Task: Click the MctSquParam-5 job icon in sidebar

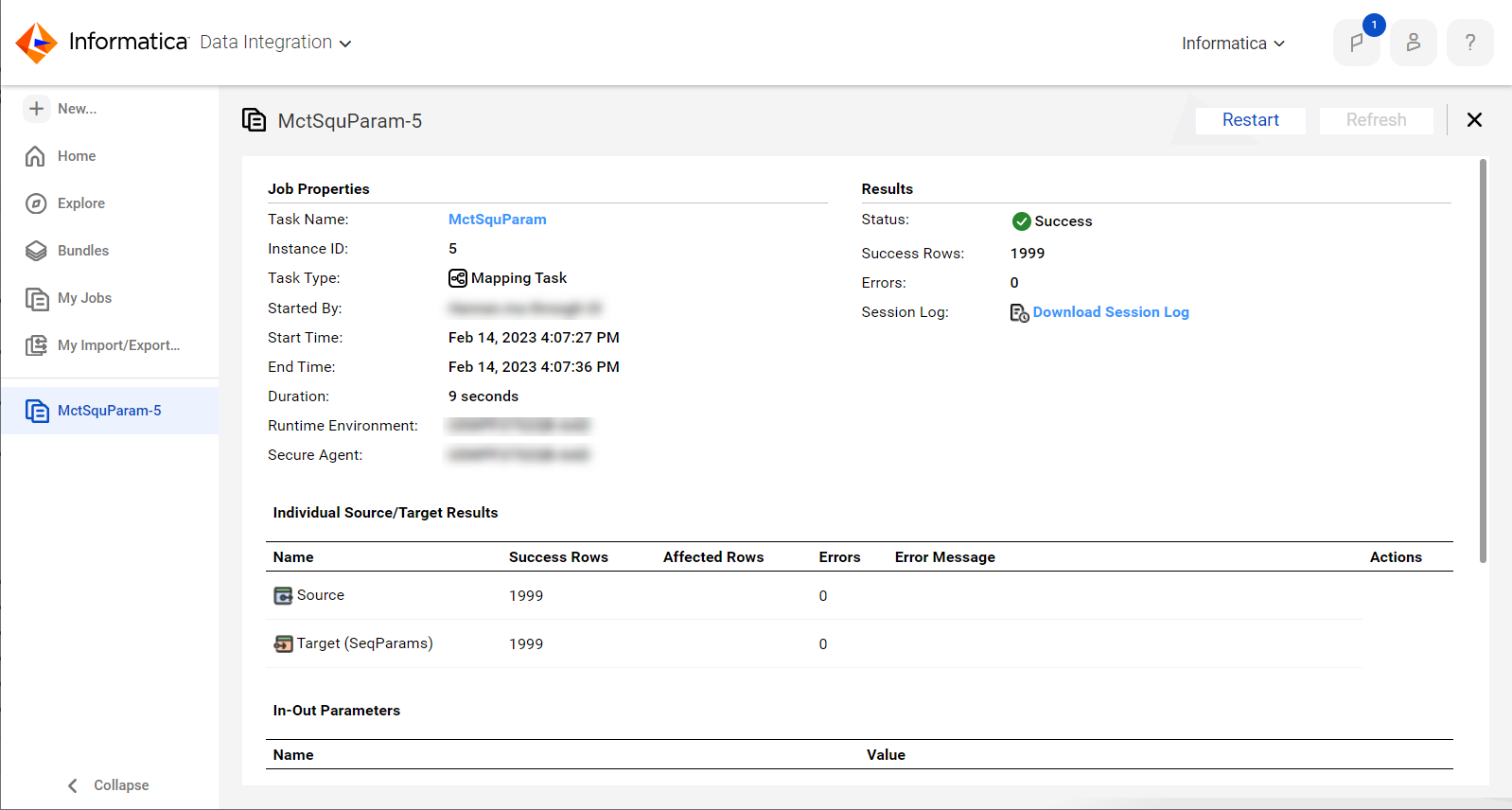Action: pyautogui.click(x=37, y=411)
